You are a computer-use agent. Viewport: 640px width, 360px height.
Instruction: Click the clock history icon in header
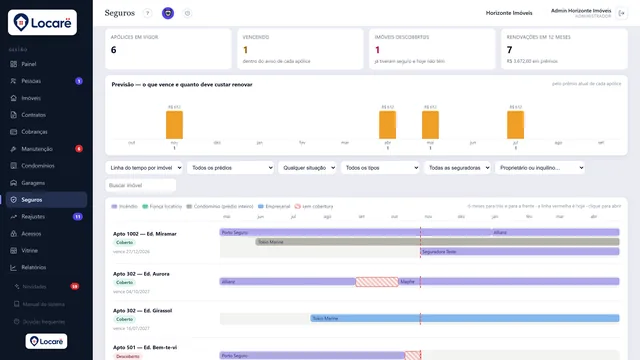187,13
